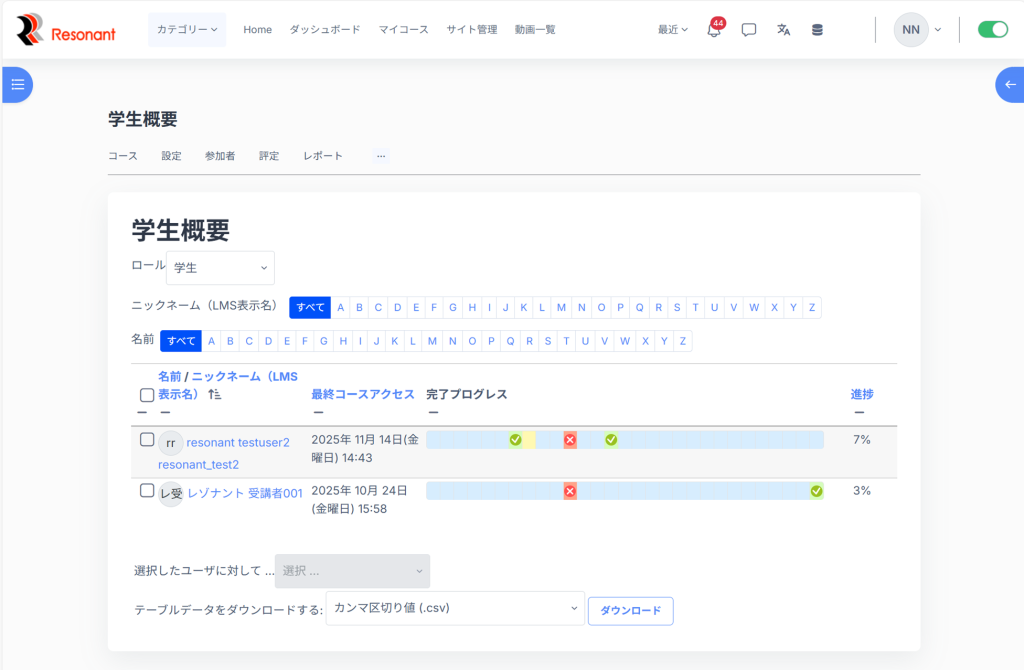Click the Resonant logo
The width and height of the screenshot is (1024, 670).
click(66, 30)
